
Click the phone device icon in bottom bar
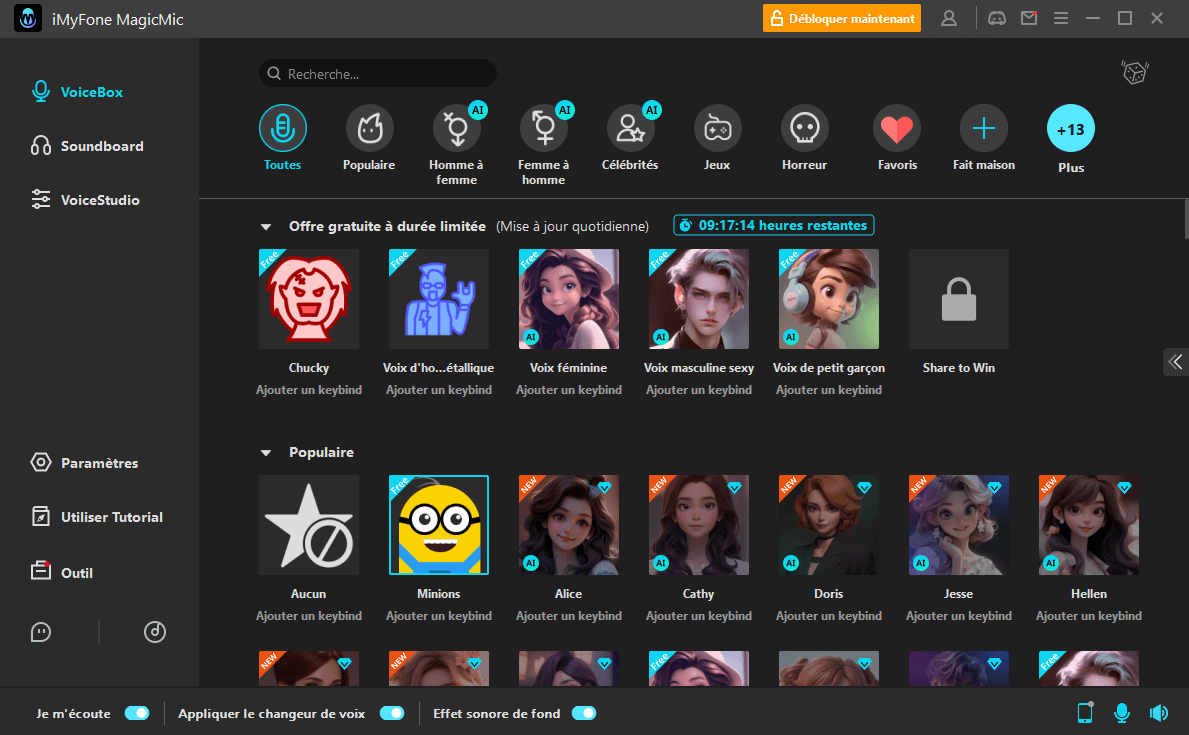click(x=1086, y=712)
